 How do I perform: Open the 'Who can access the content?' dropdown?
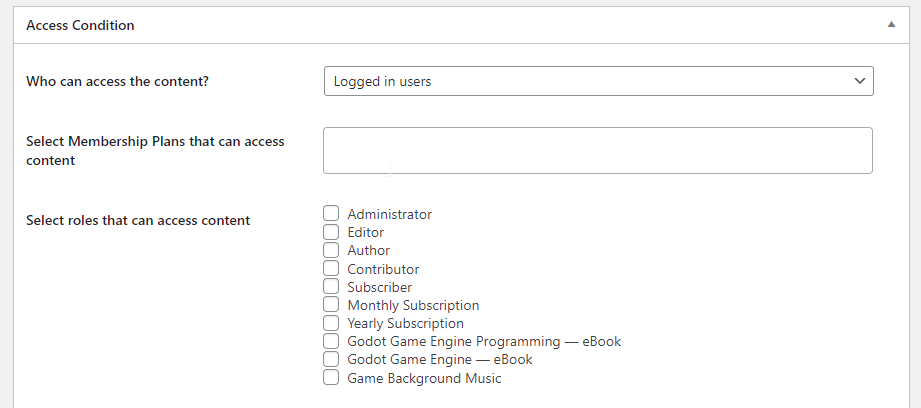click(x=599, y=81)
